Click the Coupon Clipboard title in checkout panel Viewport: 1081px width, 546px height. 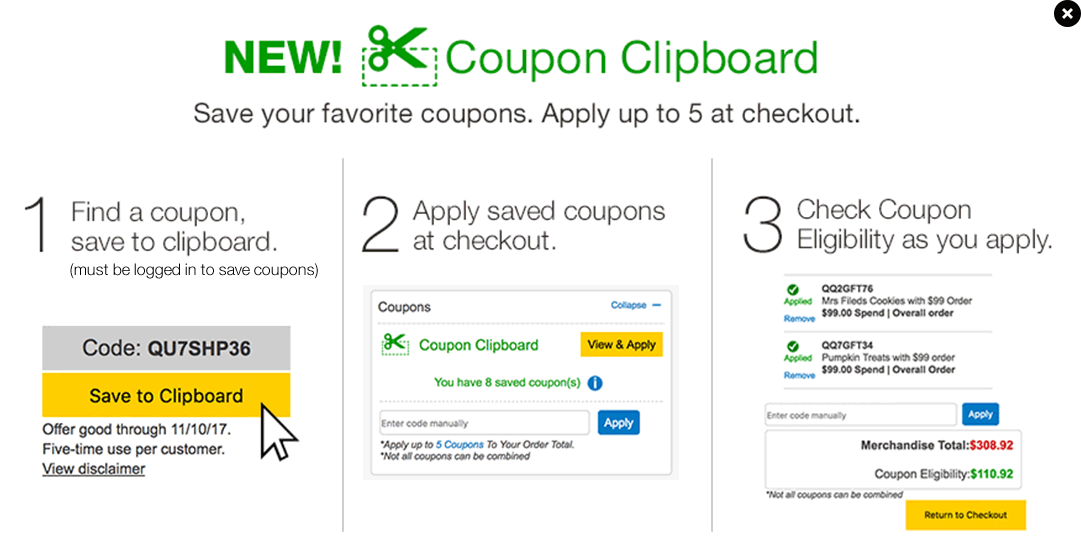click(x=478, y=345)
